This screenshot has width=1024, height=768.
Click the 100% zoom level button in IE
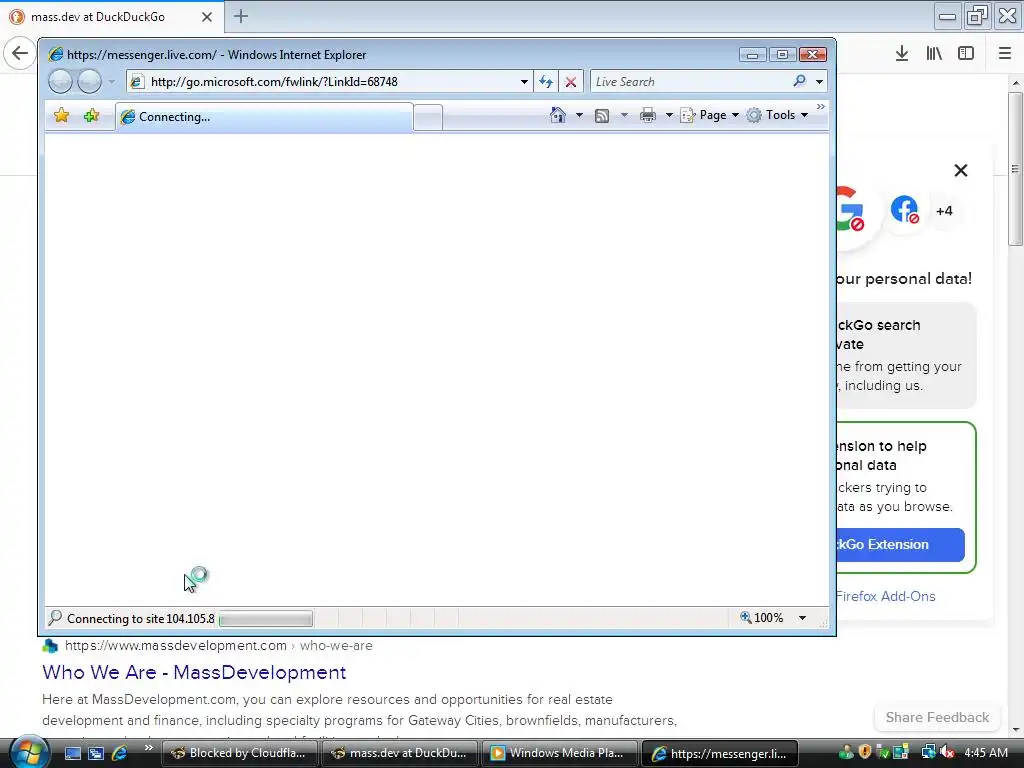[761, 617]
